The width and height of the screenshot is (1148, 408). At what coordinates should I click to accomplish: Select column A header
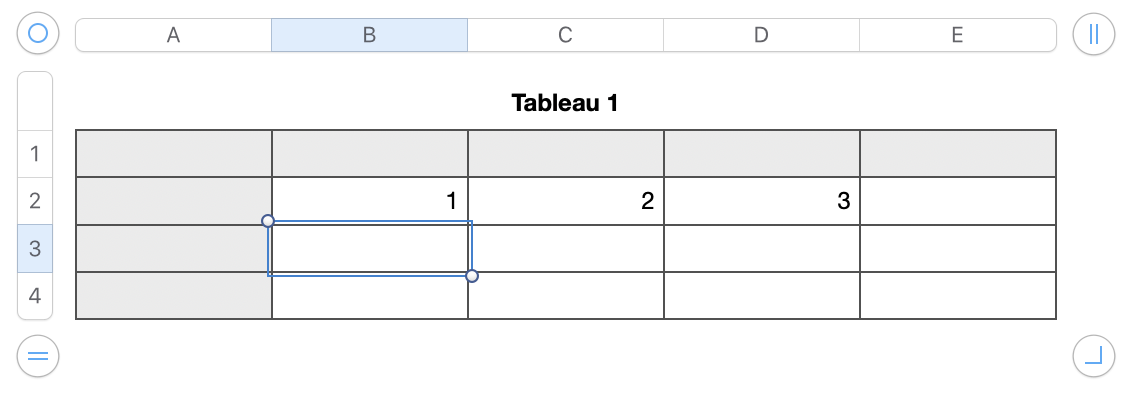[x=173, y=35]
